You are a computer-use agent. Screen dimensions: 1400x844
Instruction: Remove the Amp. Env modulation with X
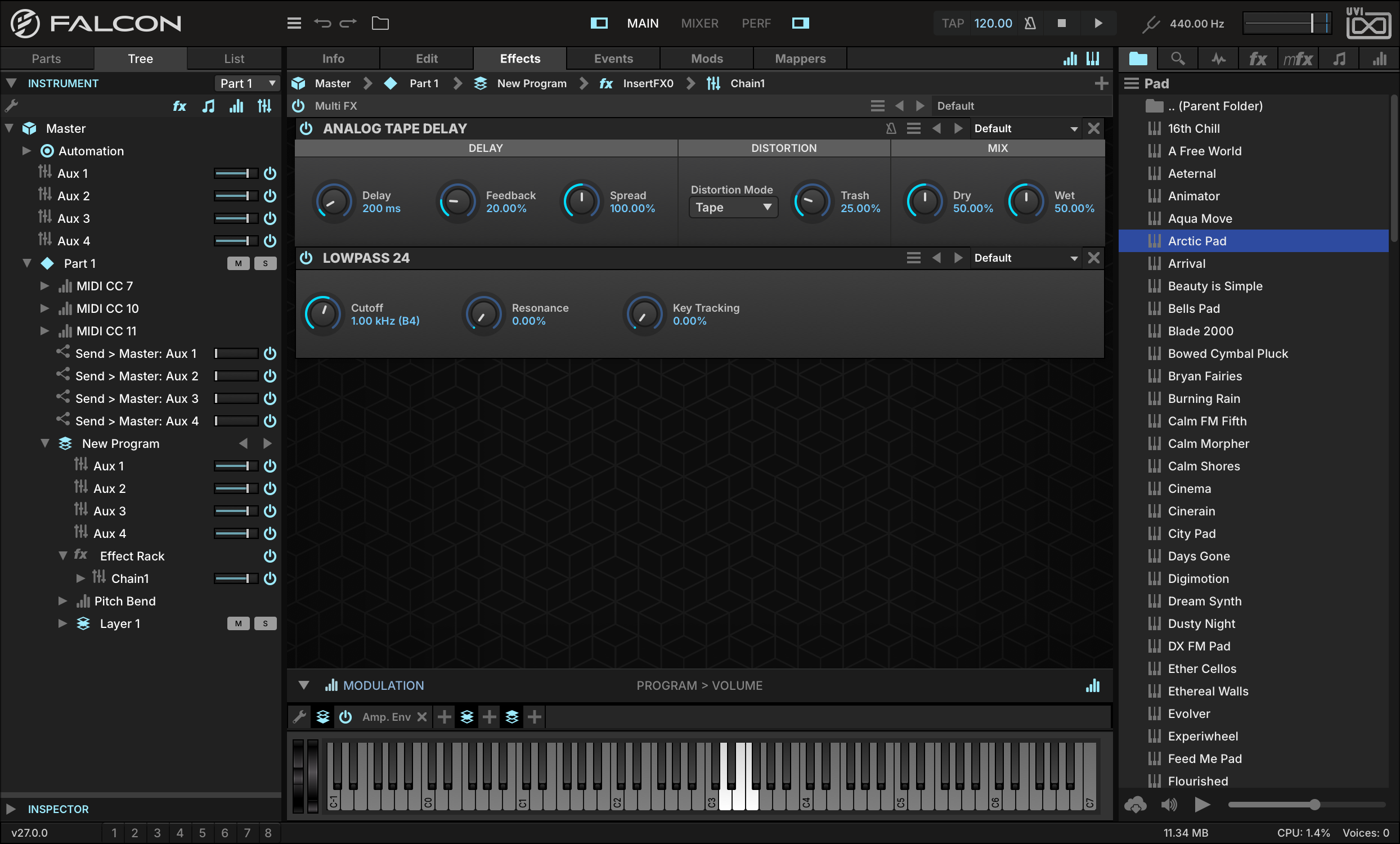[421, 717]
